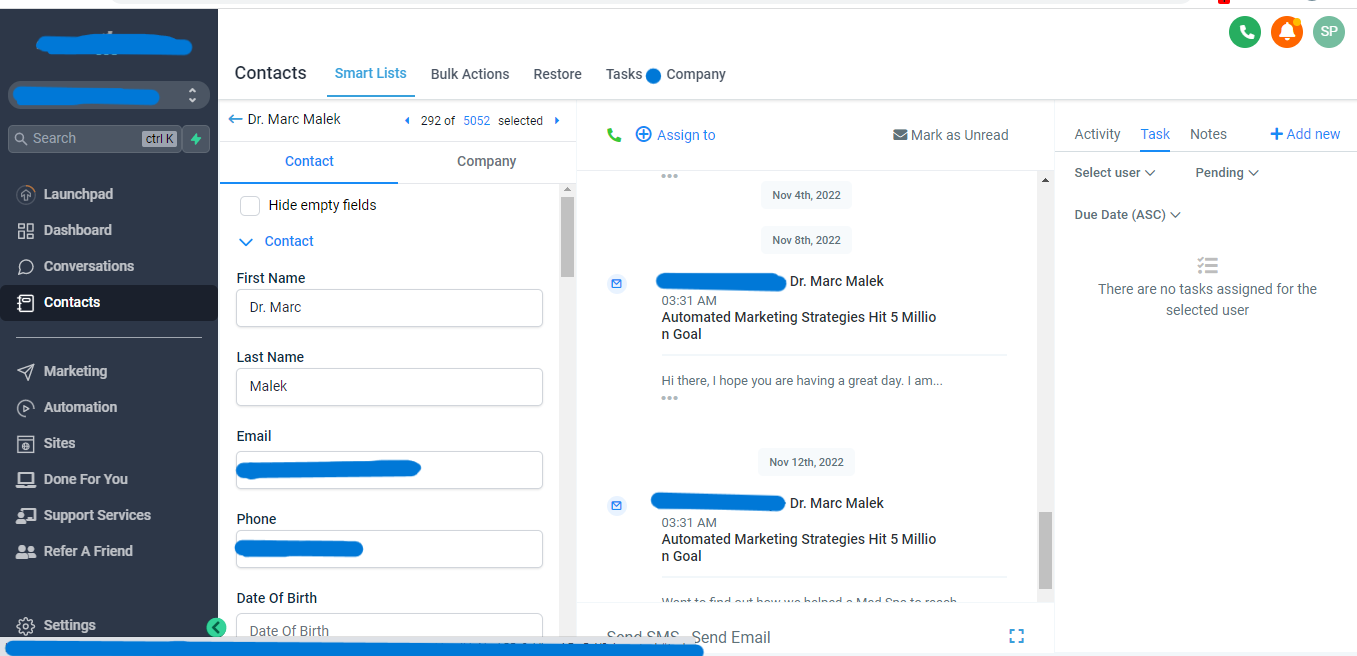Click the email icon on Nov 12th message
Viewport: 1357px width, 656px height.
click(x=617, y=506)
